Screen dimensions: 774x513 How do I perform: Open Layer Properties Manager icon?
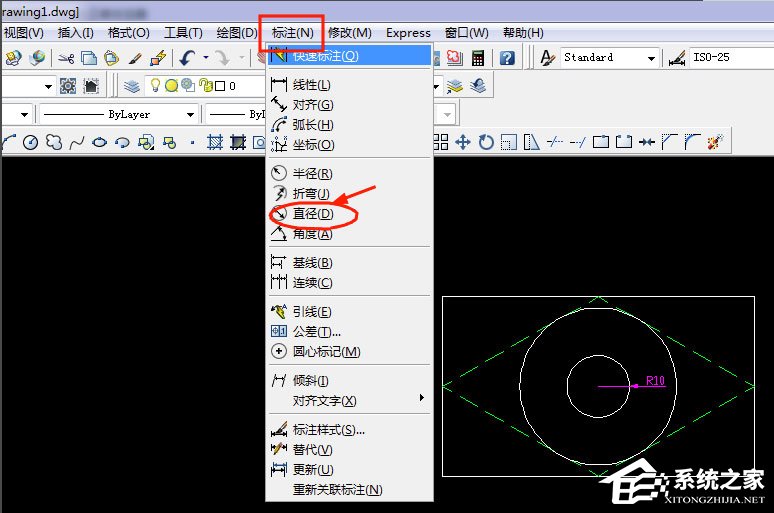point(132,86)
